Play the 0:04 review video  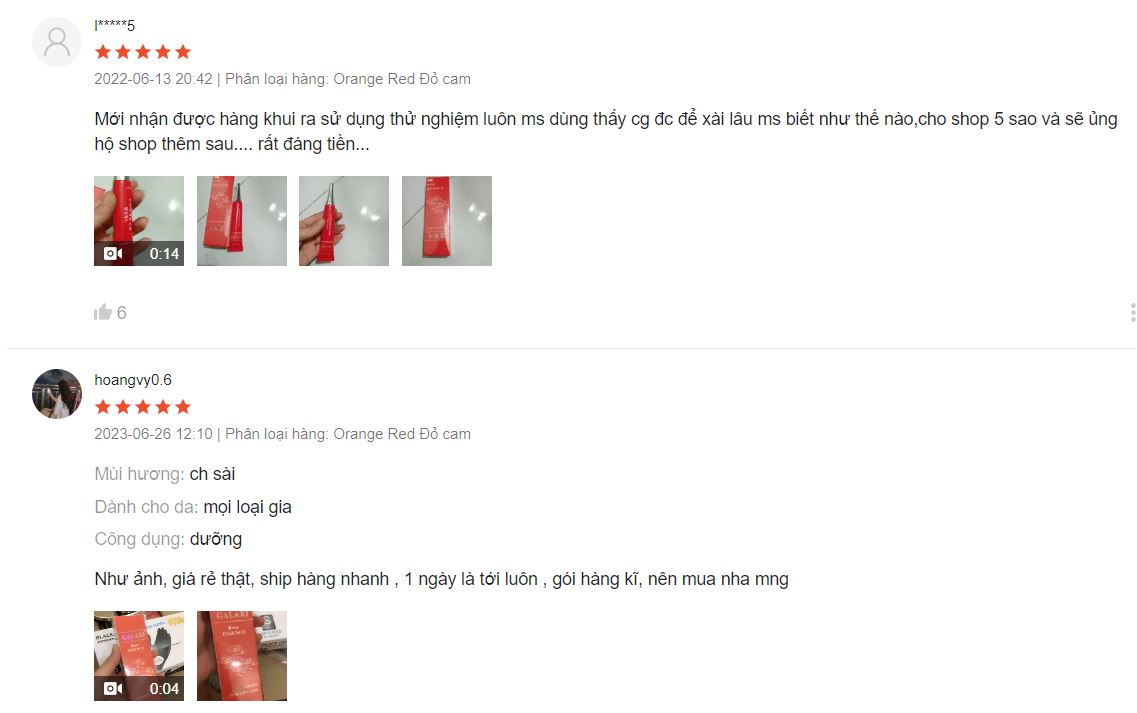point(138,656)
